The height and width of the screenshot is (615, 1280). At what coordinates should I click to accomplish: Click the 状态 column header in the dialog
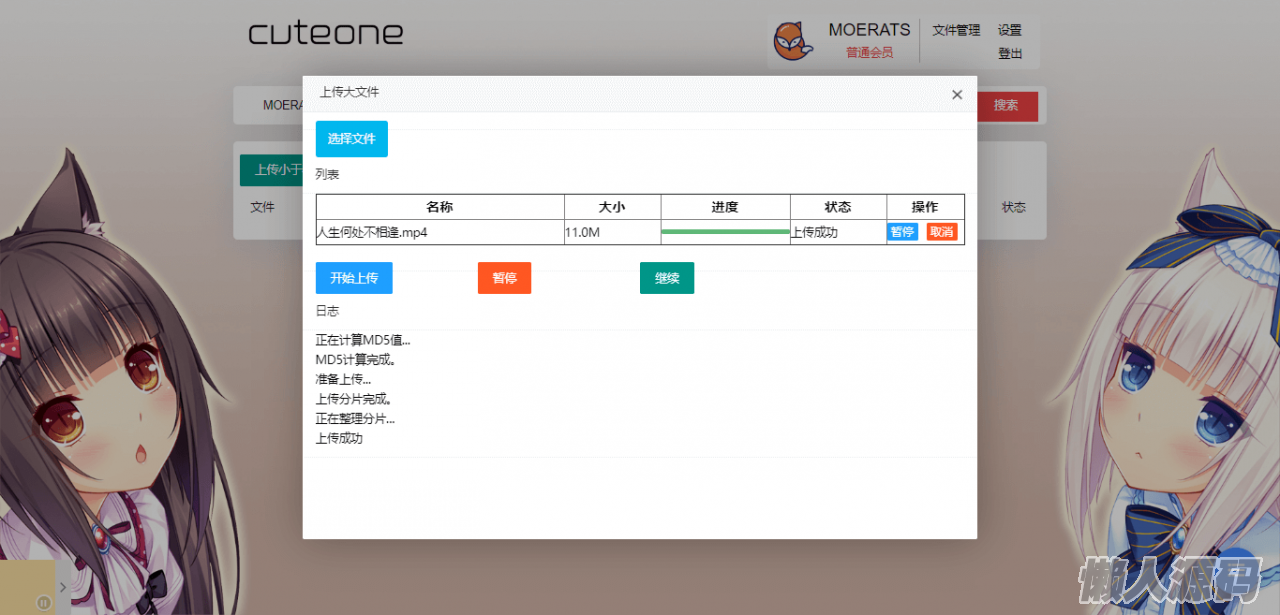point(838,207)
